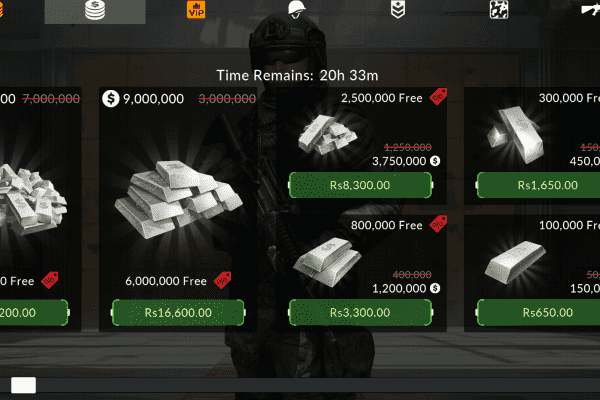Screen dimensions: 600x400
Task: Click the Time Remains countdown label
Action: pyautogui.click(x=297, y=75)
